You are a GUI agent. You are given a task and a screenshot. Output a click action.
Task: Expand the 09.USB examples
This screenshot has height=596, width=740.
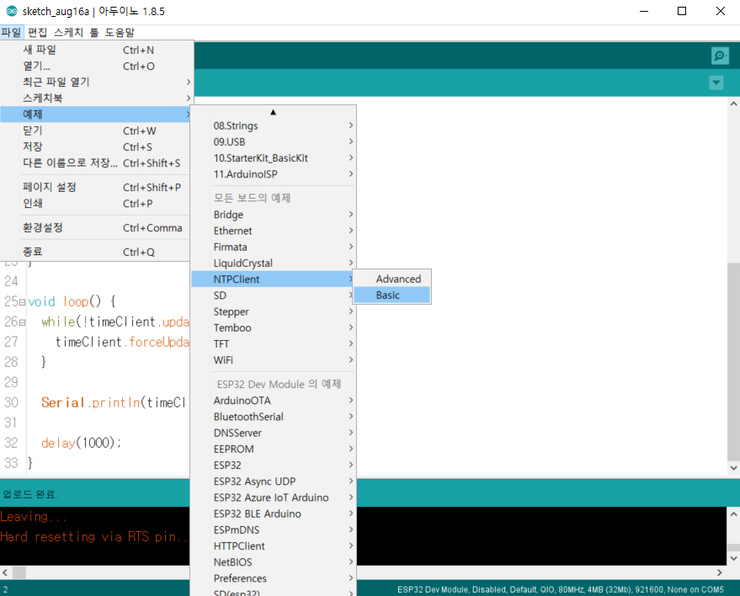(x=273, y=142)
